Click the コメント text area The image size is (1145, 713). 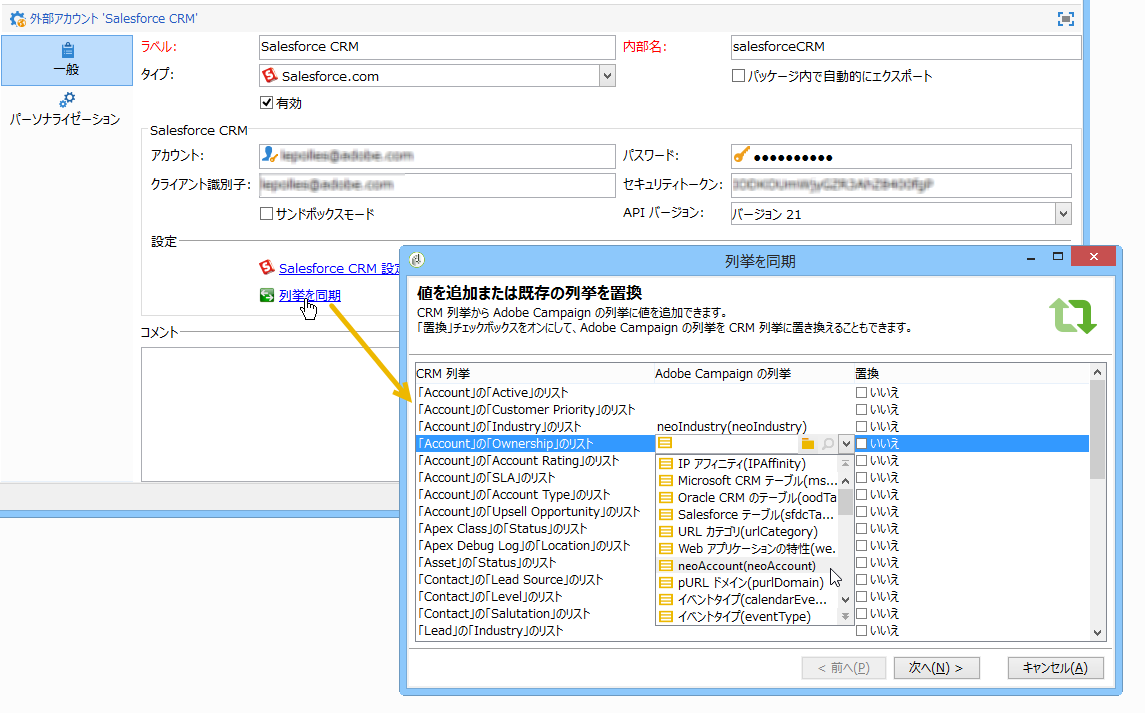(x=270, y=414)
